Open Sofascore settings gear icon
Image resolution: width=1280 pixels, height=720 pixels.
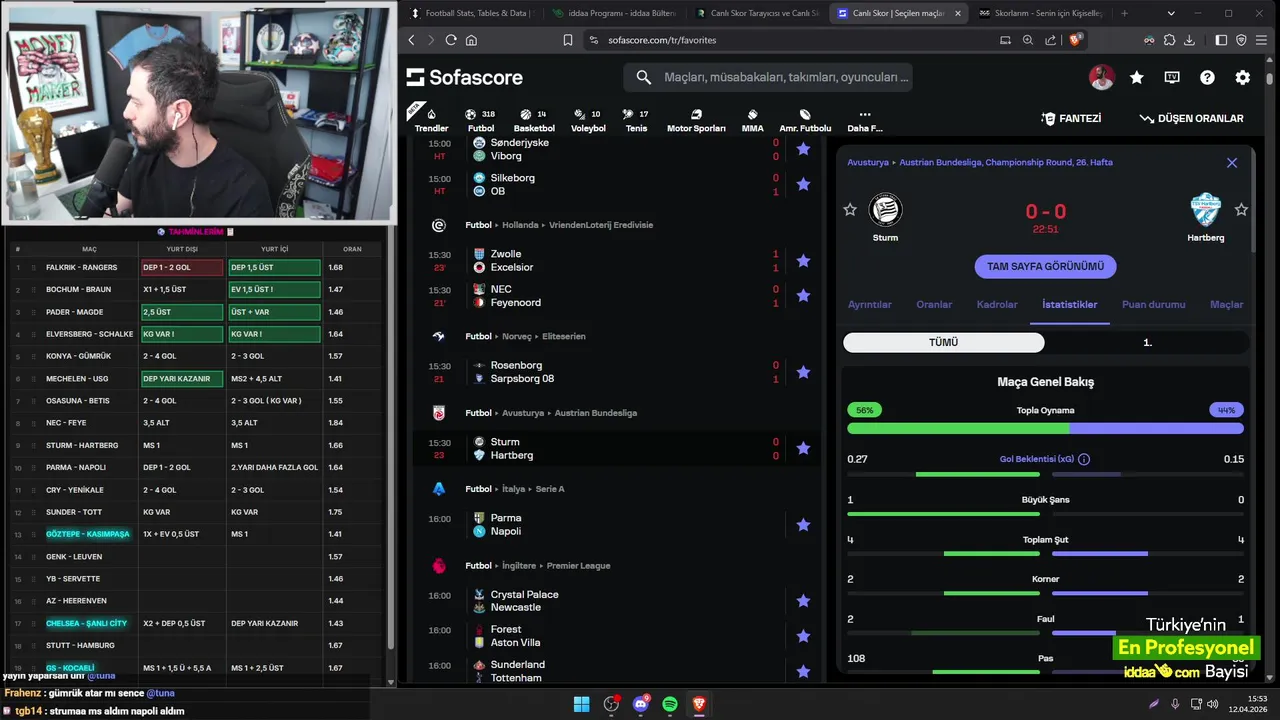point(1242,77)
